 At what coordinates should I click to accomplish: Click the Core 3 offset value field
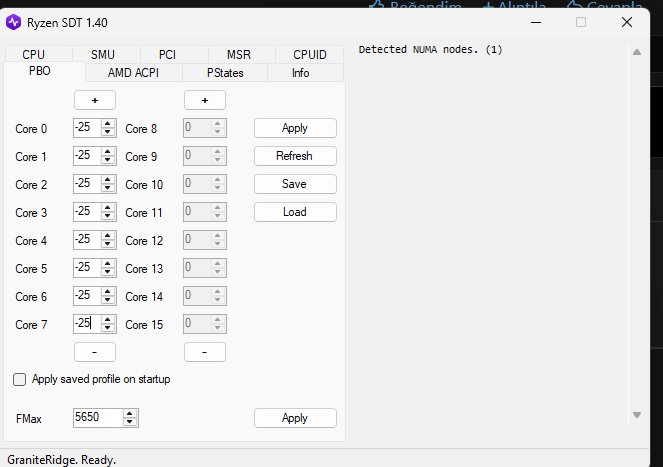(x=87, y=212)
